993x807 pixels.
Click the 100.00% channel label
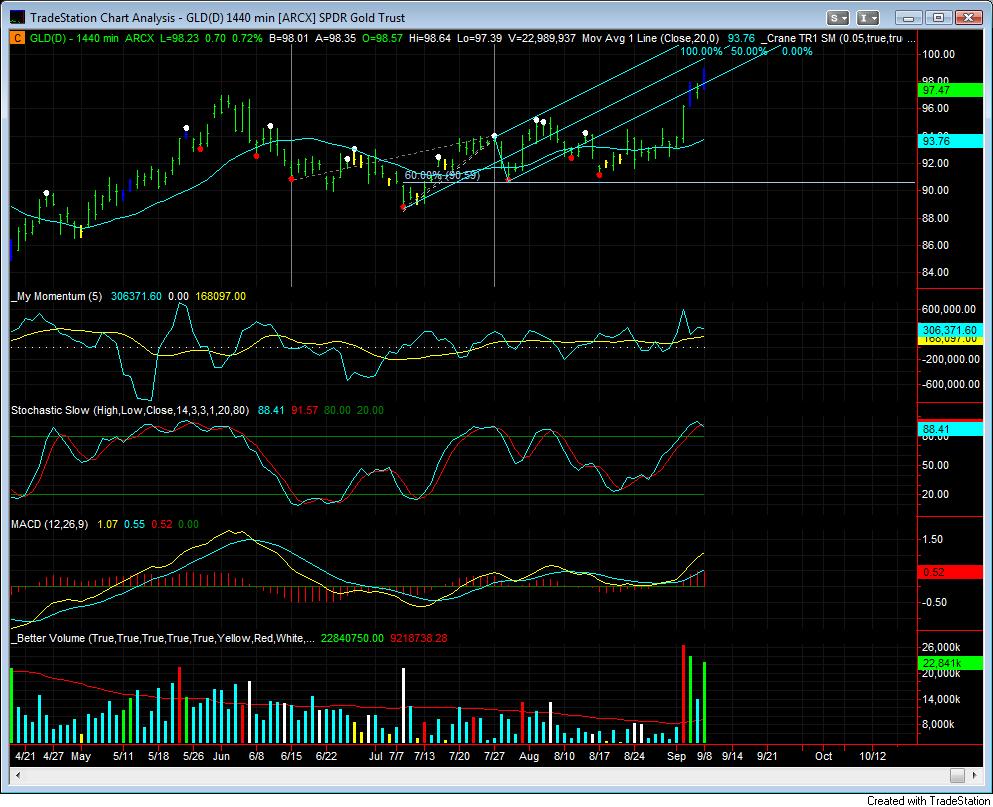pyautogui.click(x=701, y=51)
